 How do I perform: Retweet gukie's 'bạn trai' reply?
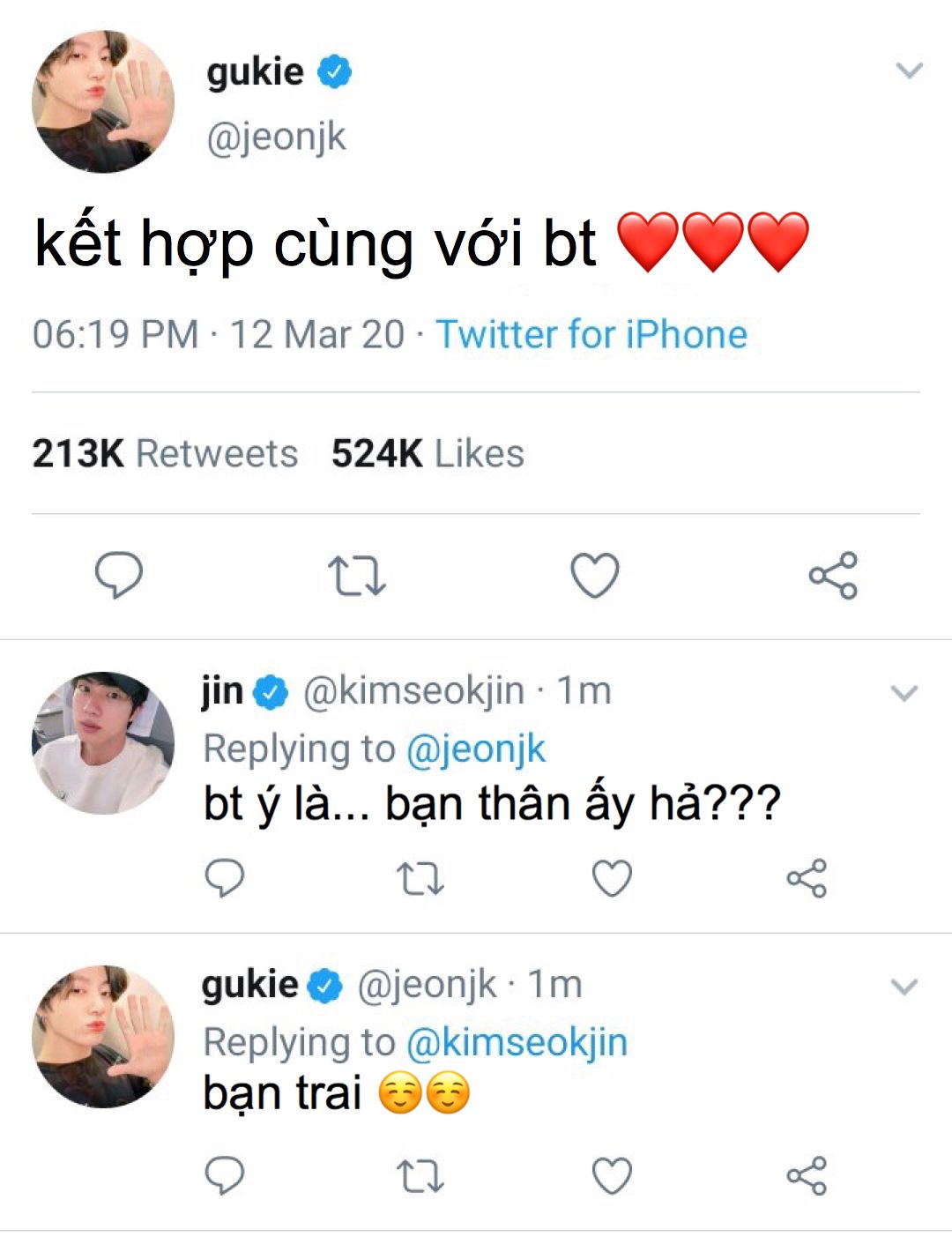click(x=420, y=1176)
